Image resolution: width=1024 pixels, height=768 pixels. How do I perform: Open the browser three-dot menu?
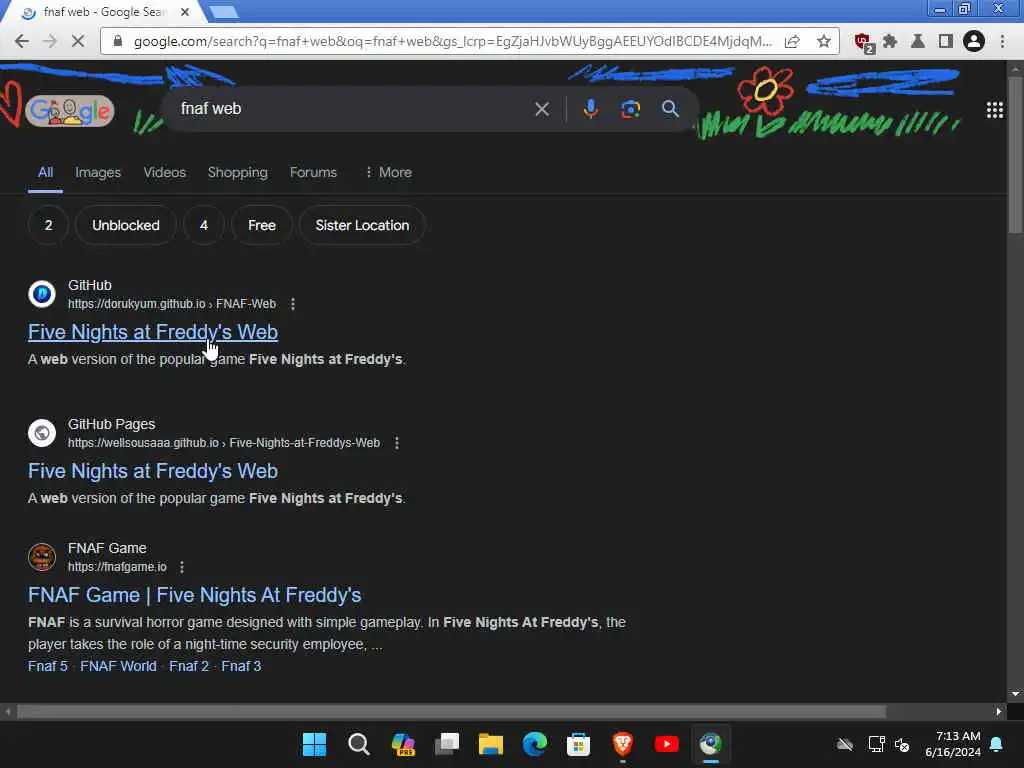(x=1002, y=41)
